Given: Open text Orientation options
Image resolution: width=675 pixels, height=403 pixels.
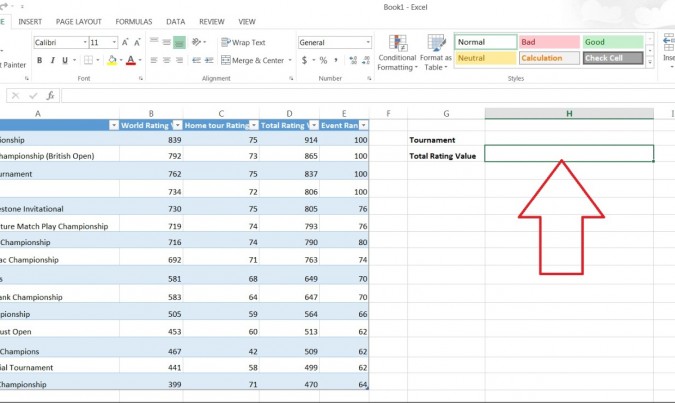Looking at the screenshot, I should (198, 42).
